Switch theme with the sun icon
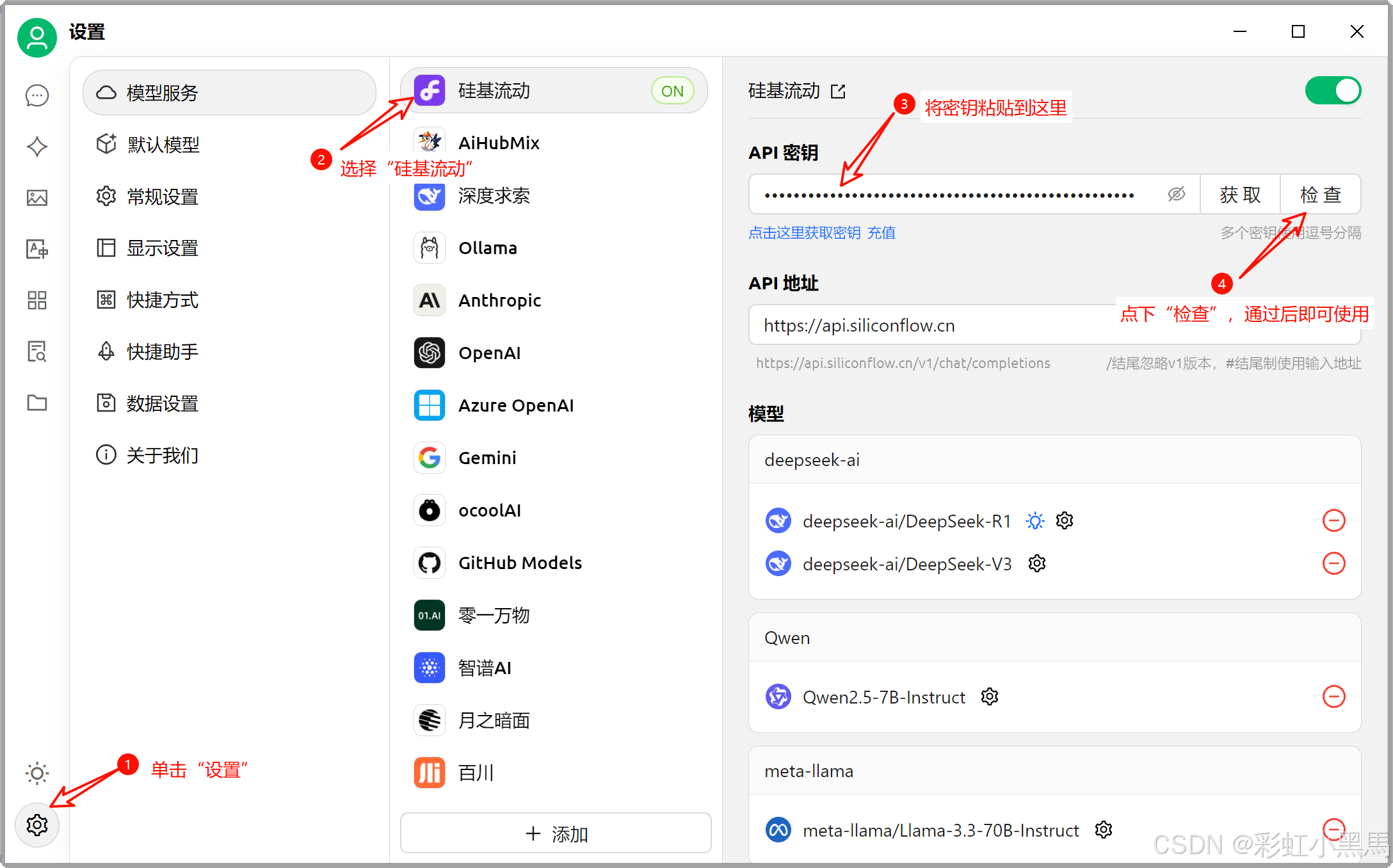The image size is (1393, 868). [x=37, y=773]
